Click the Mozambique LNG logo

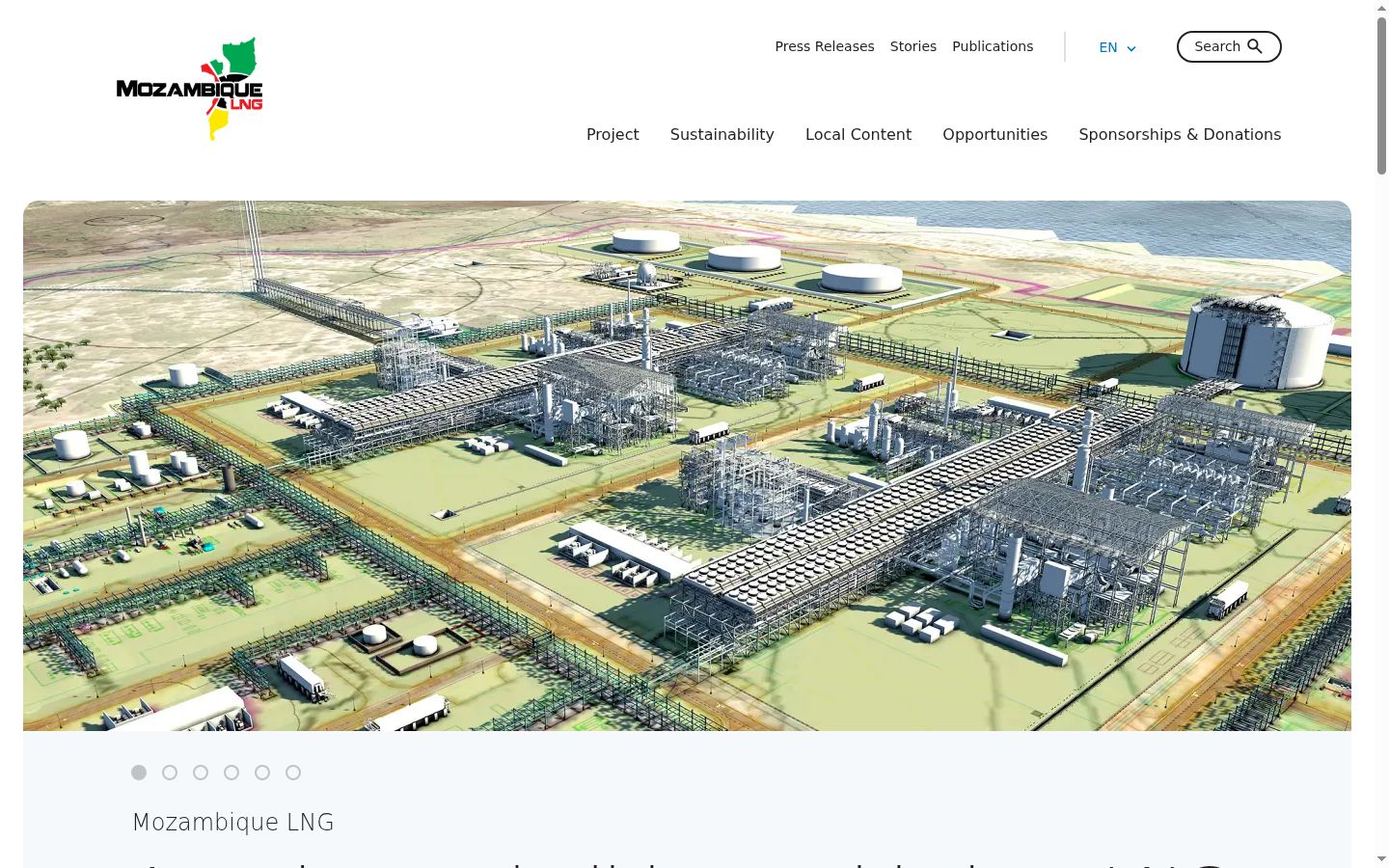[x=189, y=89]
